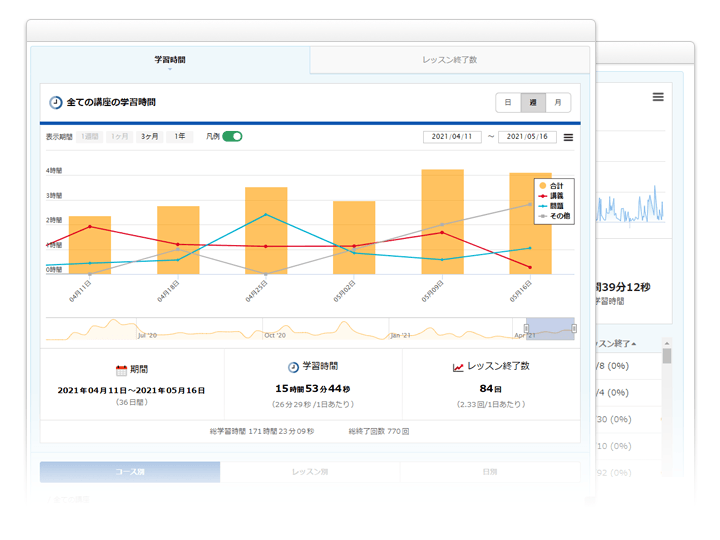Click the clock icon beside 全ての講座の学習時間

tap(56, 102)
